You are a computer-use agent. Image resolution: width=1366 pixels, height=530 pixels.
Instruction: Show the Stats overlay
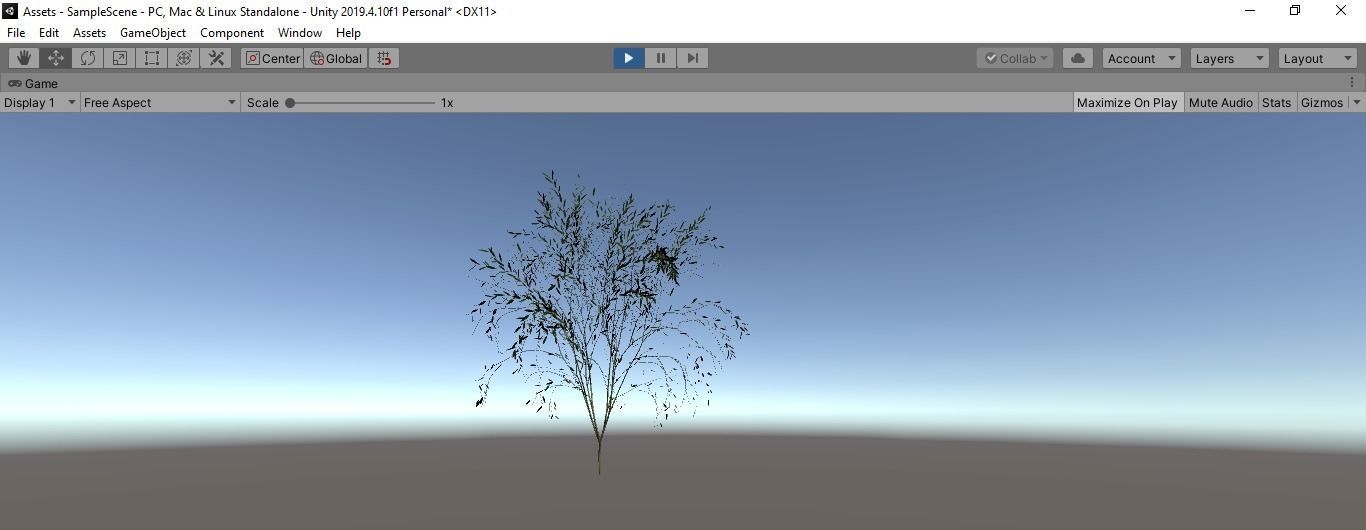tap(1276, 102)
